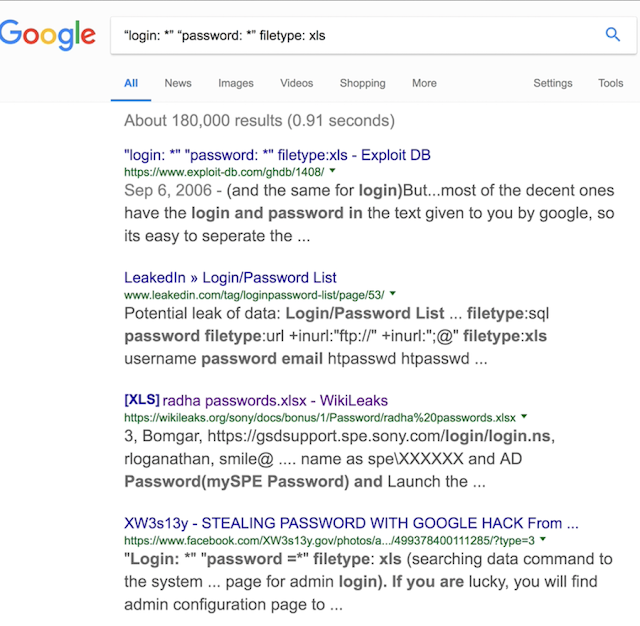Expand WikiLeaks result URL dropdown arrow
Image resolution: width=640 pixels, height=626 pixels.
(525, 417)
